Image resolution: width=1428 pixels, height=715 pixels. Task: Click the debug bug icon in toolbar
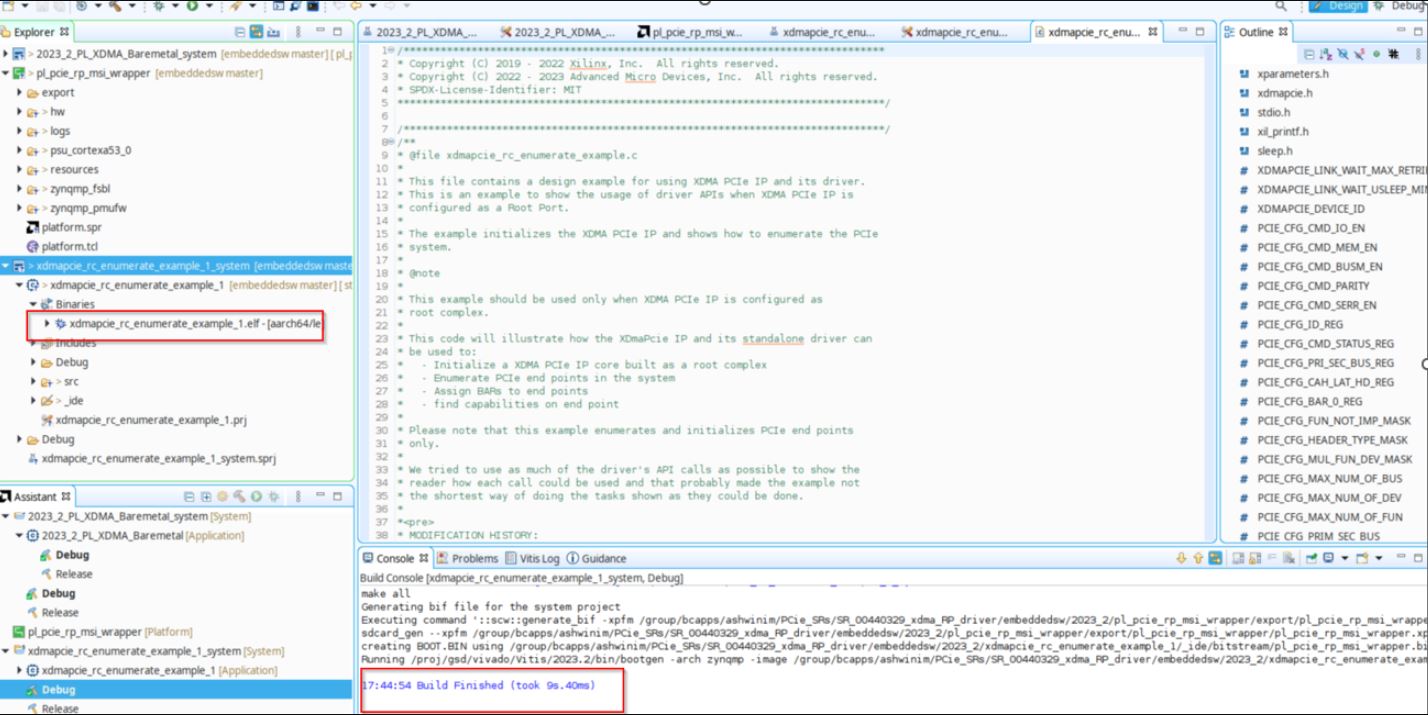pyautogui.click(x=160, y=6)
